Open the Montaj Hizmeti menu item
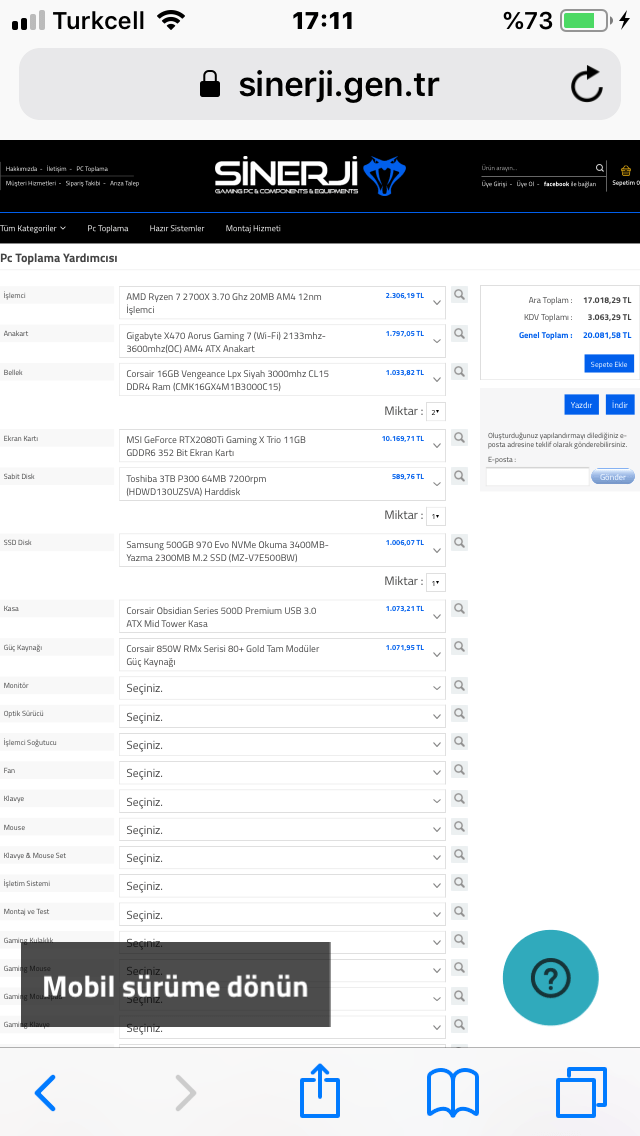Viewport: 640px width, 1136px height. click(x=253, y=228)
